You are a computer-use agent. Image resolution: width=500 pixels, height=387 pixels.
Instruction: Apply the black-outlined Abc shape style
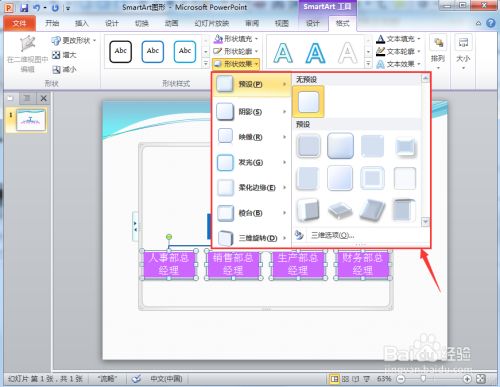(x=120, y=51)
